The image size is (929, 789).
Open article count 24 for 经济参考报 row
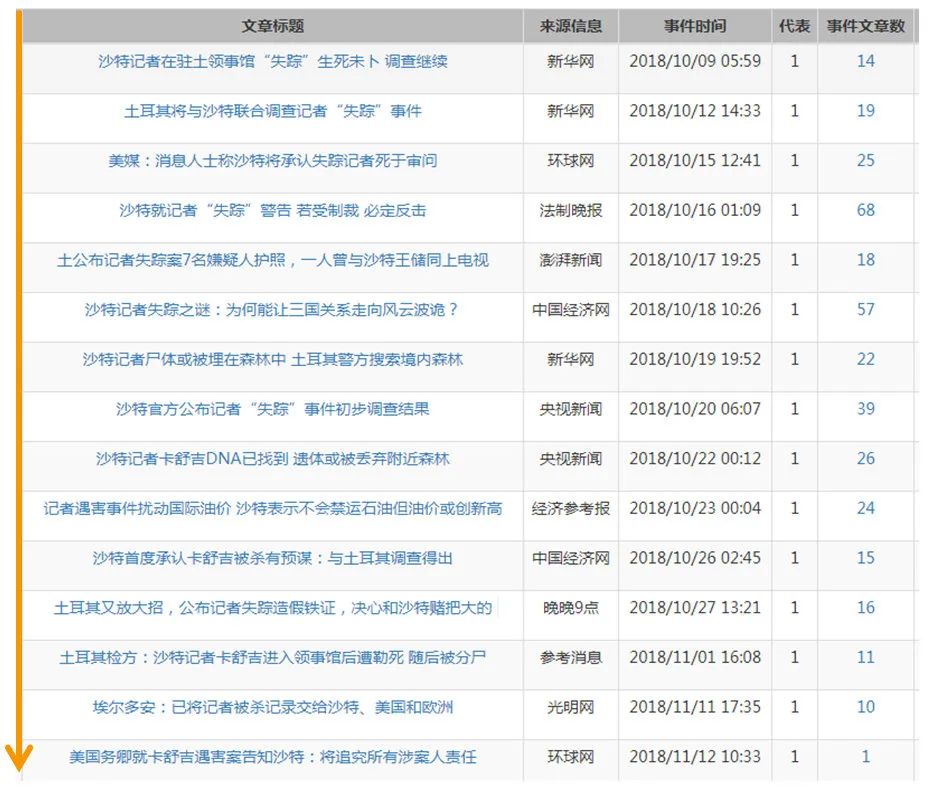866,509
